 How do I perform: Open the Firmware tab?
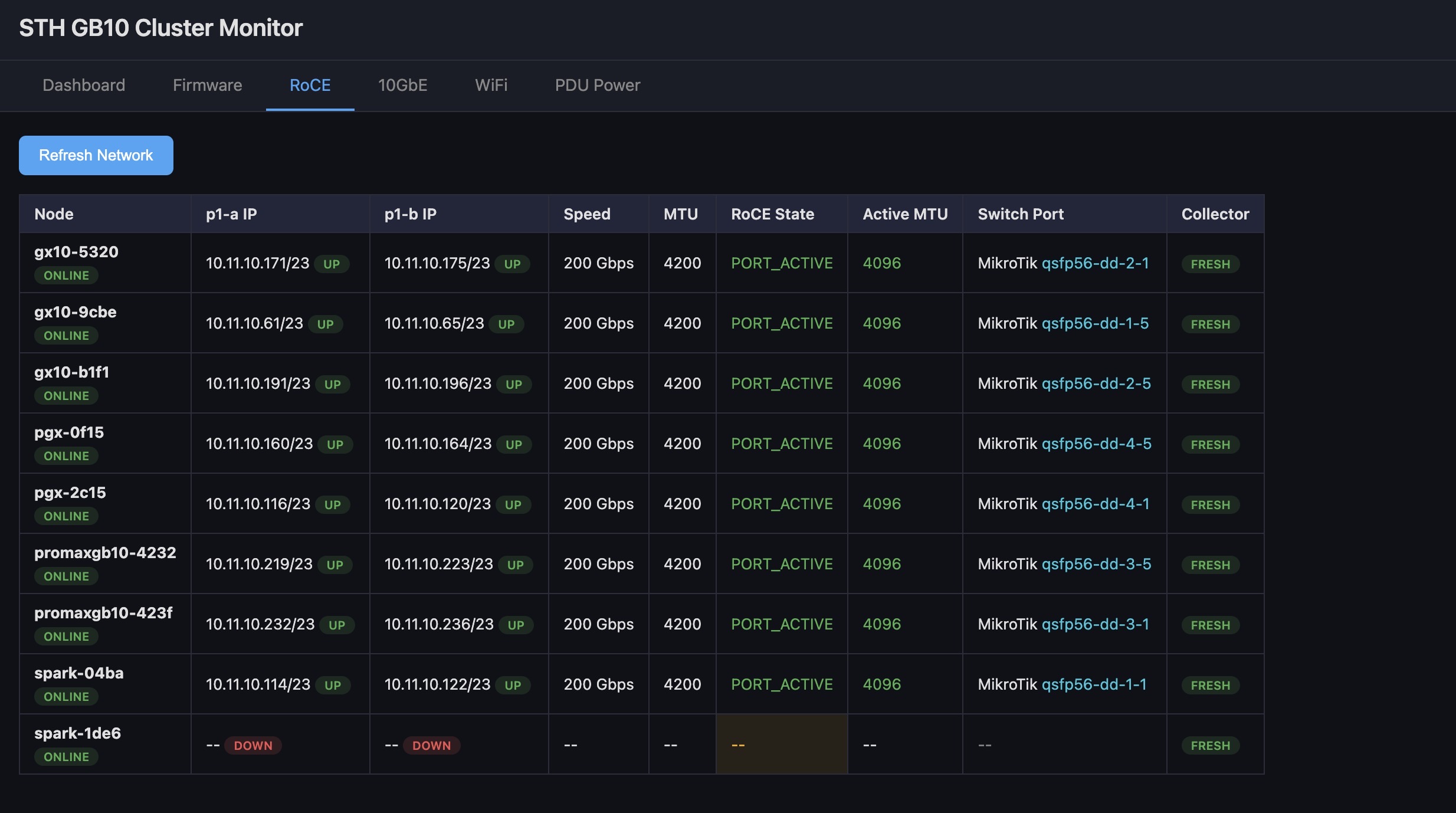[207, 85]
